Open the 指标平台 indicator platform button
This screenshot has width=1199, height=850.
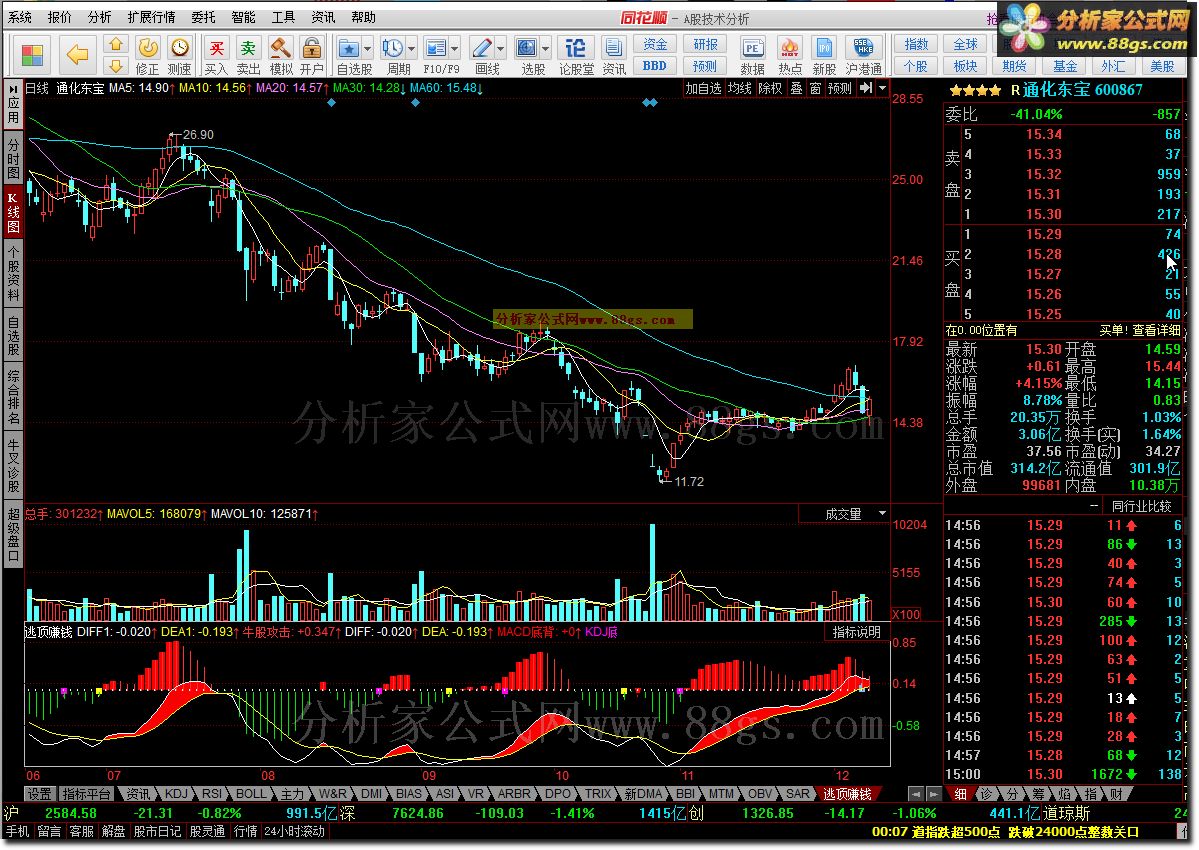(86, 793)
